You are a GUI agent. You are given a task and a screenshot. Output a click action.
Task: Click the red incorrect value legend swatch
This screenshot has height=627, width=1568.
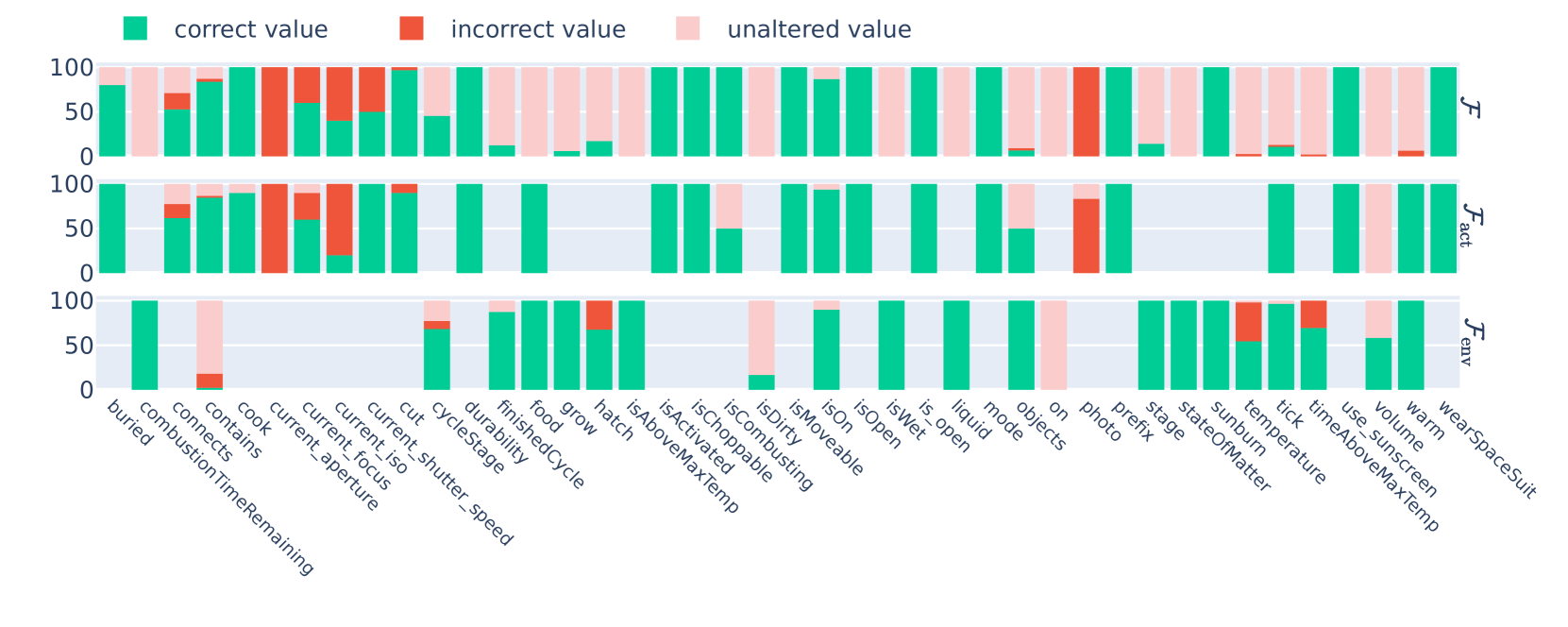pos(412,28)
